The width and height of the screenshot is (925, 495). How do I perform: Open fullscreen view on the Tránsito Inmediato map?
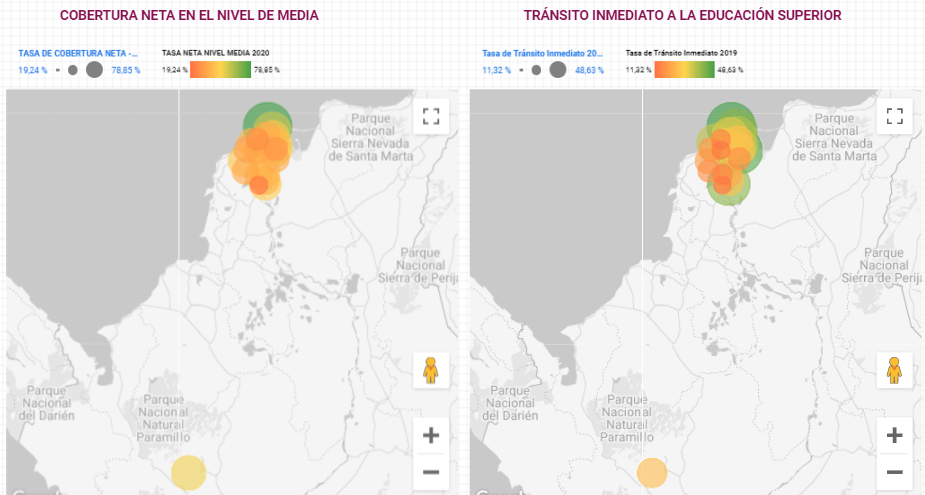(x=894, y=116)
